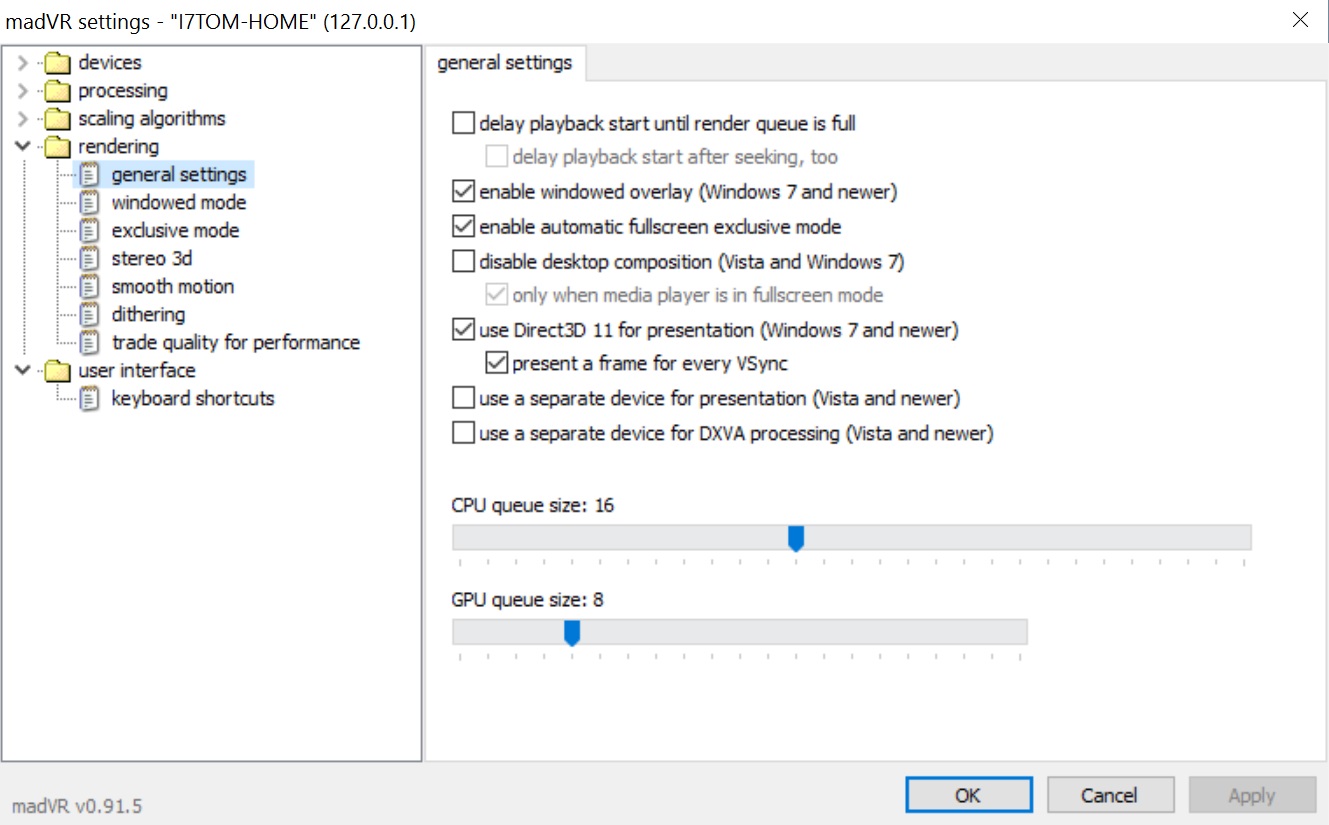Select keyboard shortcuts in the tree
The width and height of the screenshot is (1329, 825).
pos(192,399)
